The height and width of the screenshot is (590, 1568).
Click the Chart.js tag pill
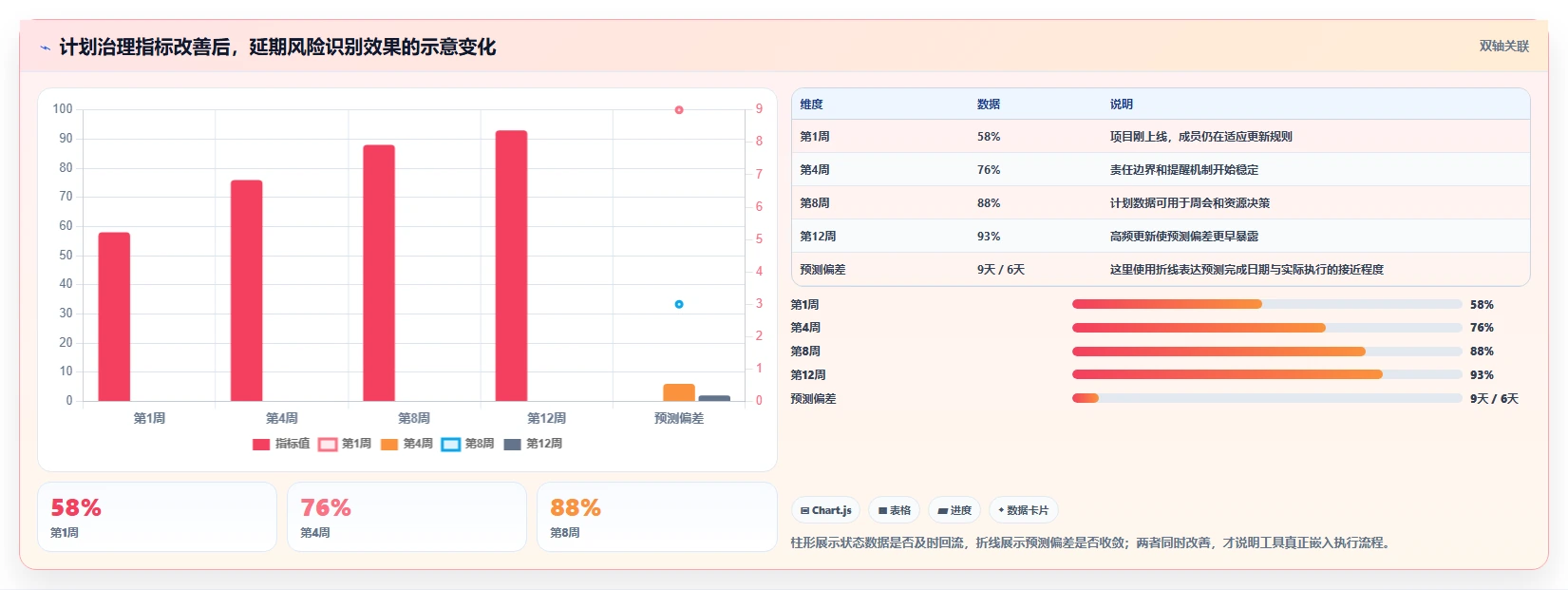coord(825,510)
